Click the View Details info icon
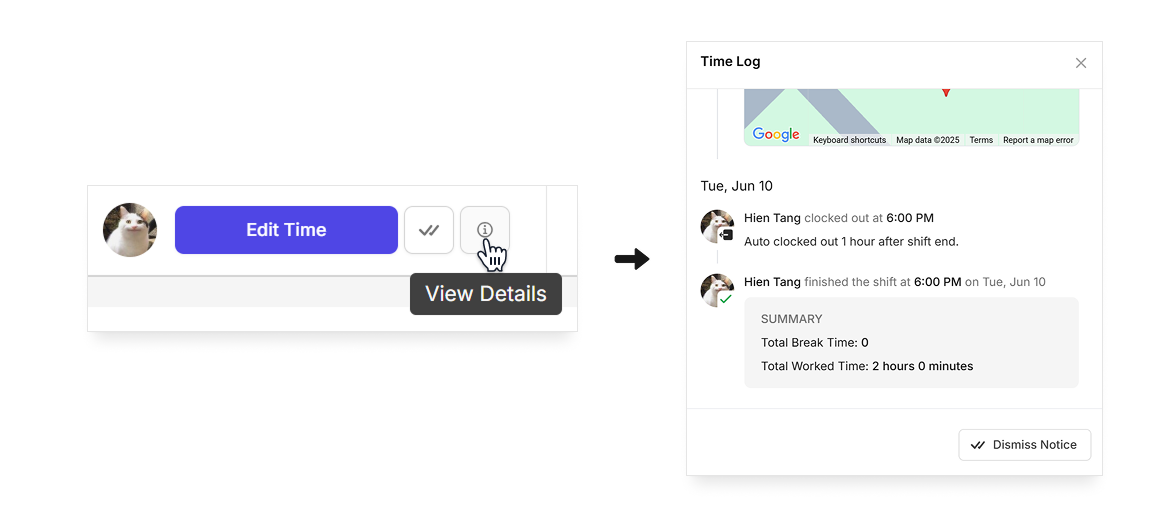Screen dimensions: 1154x518 485,230
